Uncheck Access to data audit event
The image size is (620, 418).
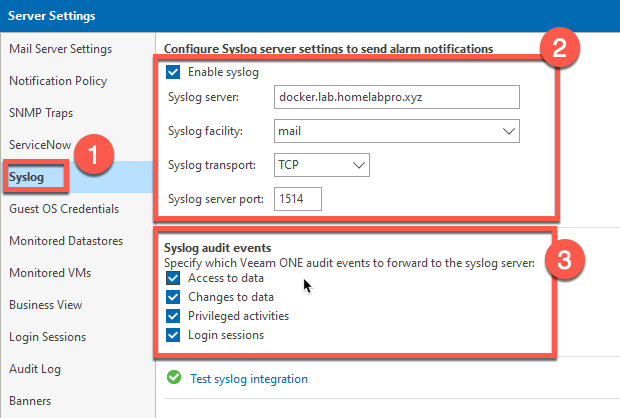174,278
